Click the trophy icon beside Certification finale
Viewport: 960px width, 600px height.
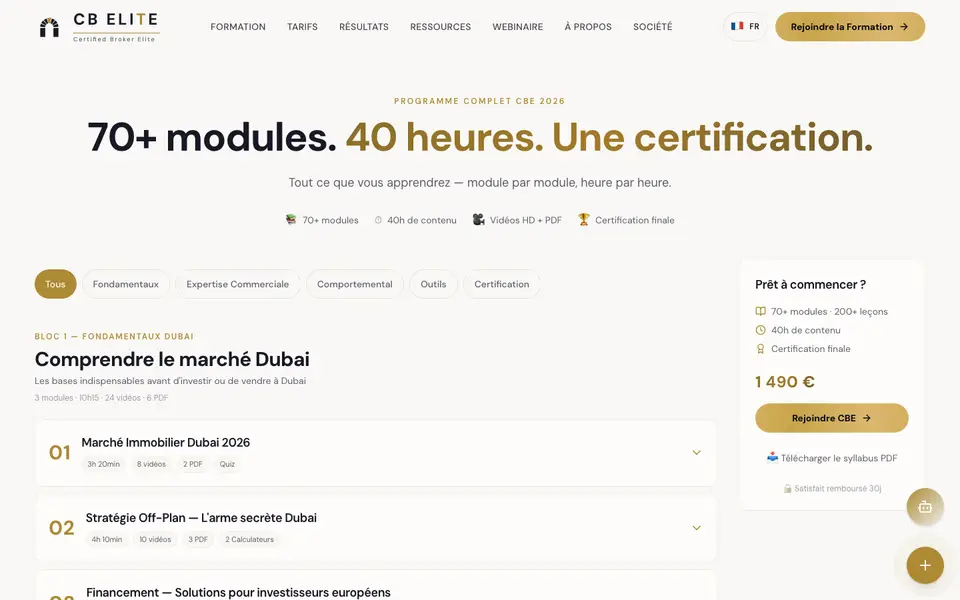583,219
